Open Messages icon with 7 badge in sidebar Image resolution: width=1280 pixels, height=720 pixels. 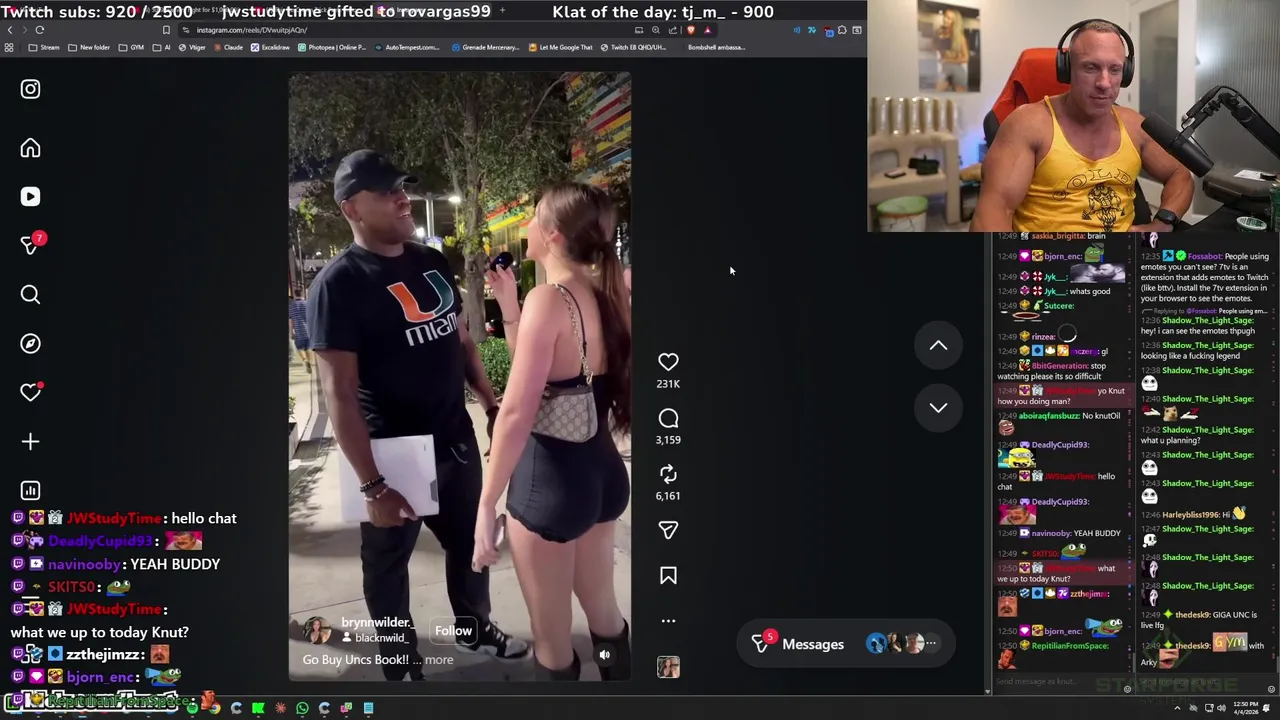pos(30,245)
